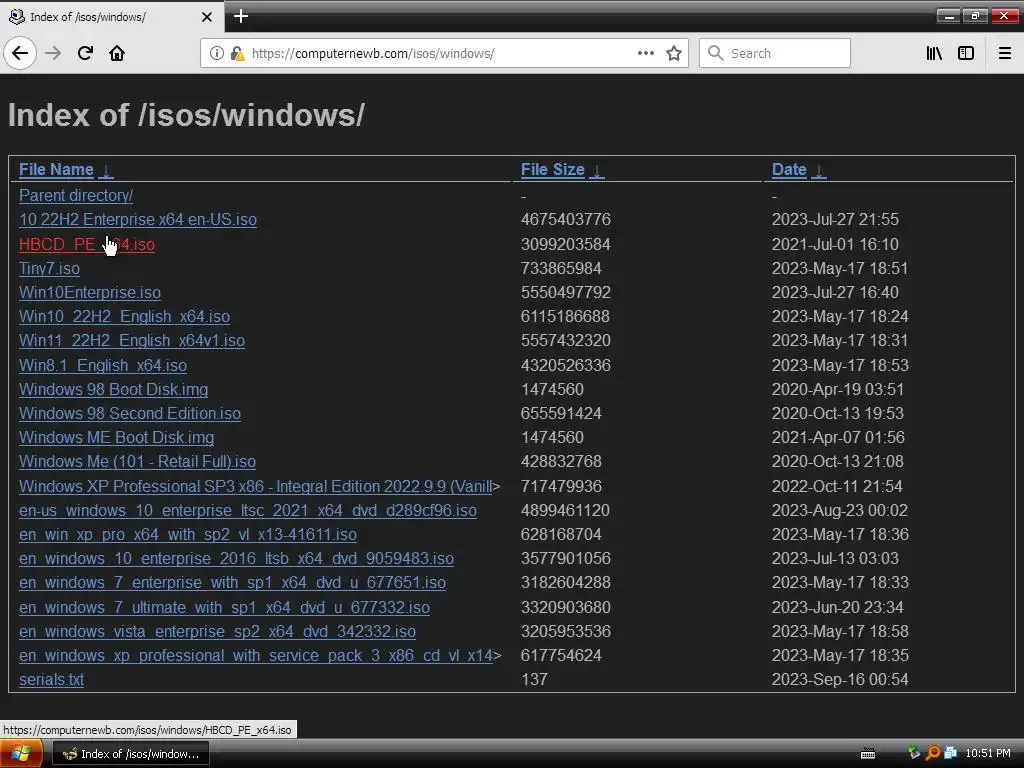Click en_windows_vista_enterprise_sp2 iso link

(x=217, y=632)
